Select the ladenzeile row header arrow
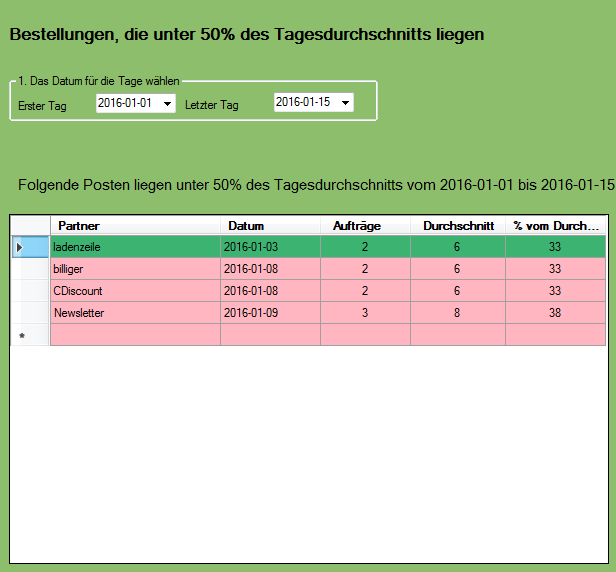 pos(30,247)
